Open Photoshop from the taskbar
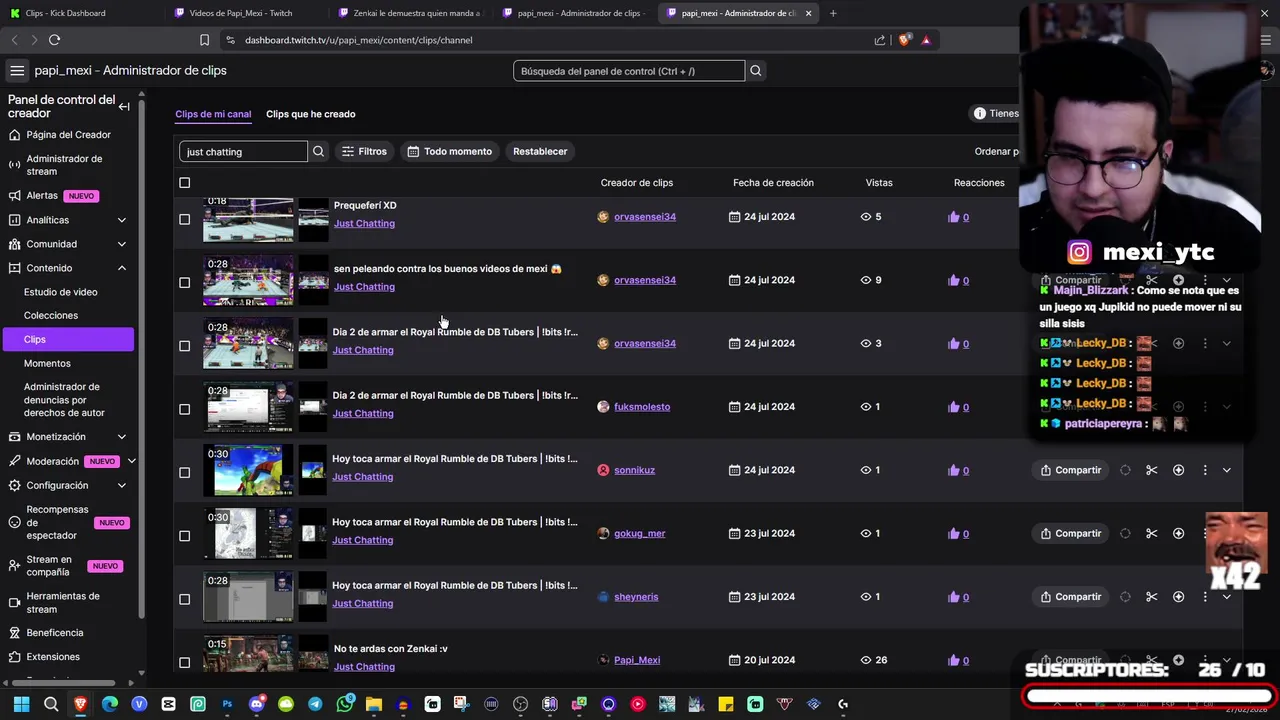Viewport: 1280px width, 720px height. pos(227,704)
